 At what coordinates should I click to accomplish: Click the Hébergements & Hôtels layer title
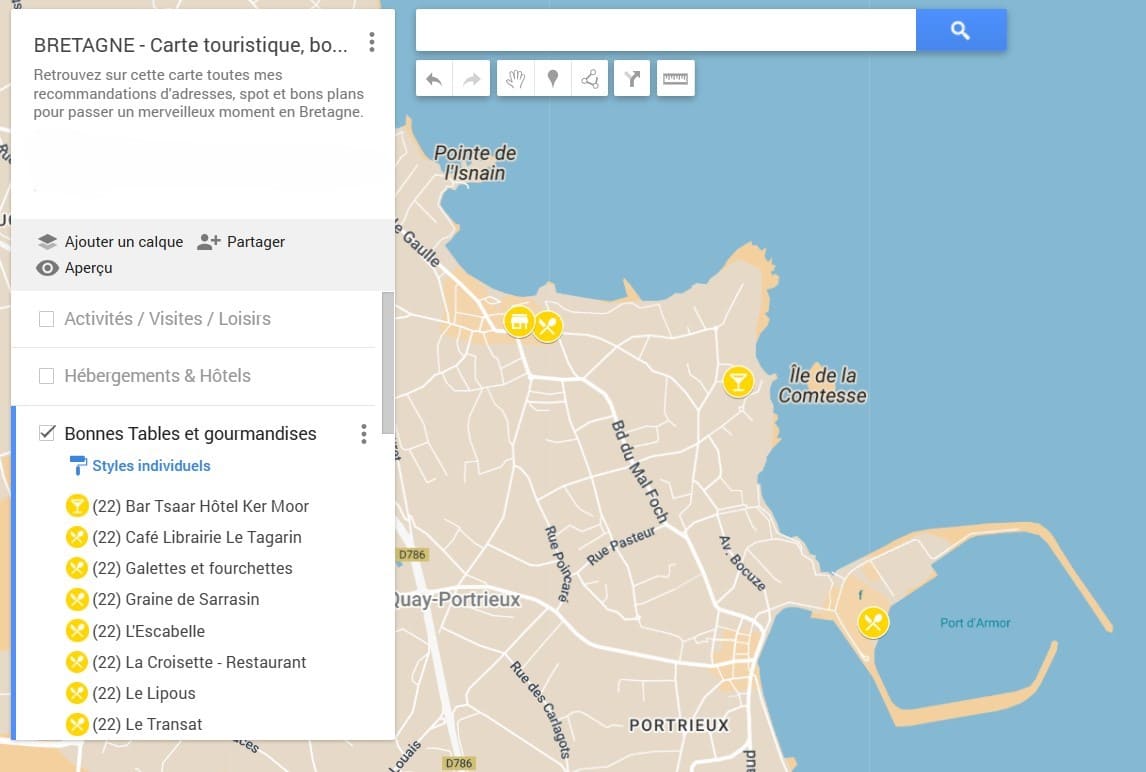pyautogui.click(x=157, y=376)
